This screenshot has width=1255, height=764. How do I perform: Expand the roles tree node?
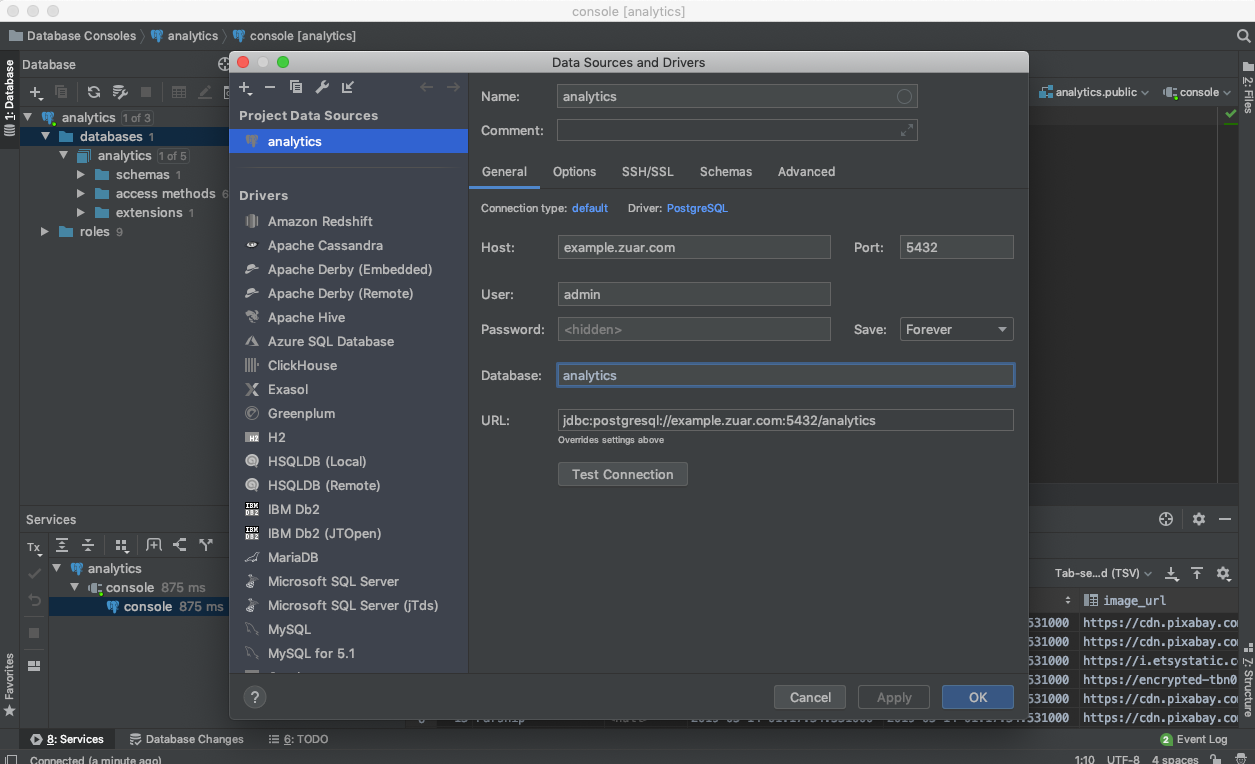pos(45,232)
